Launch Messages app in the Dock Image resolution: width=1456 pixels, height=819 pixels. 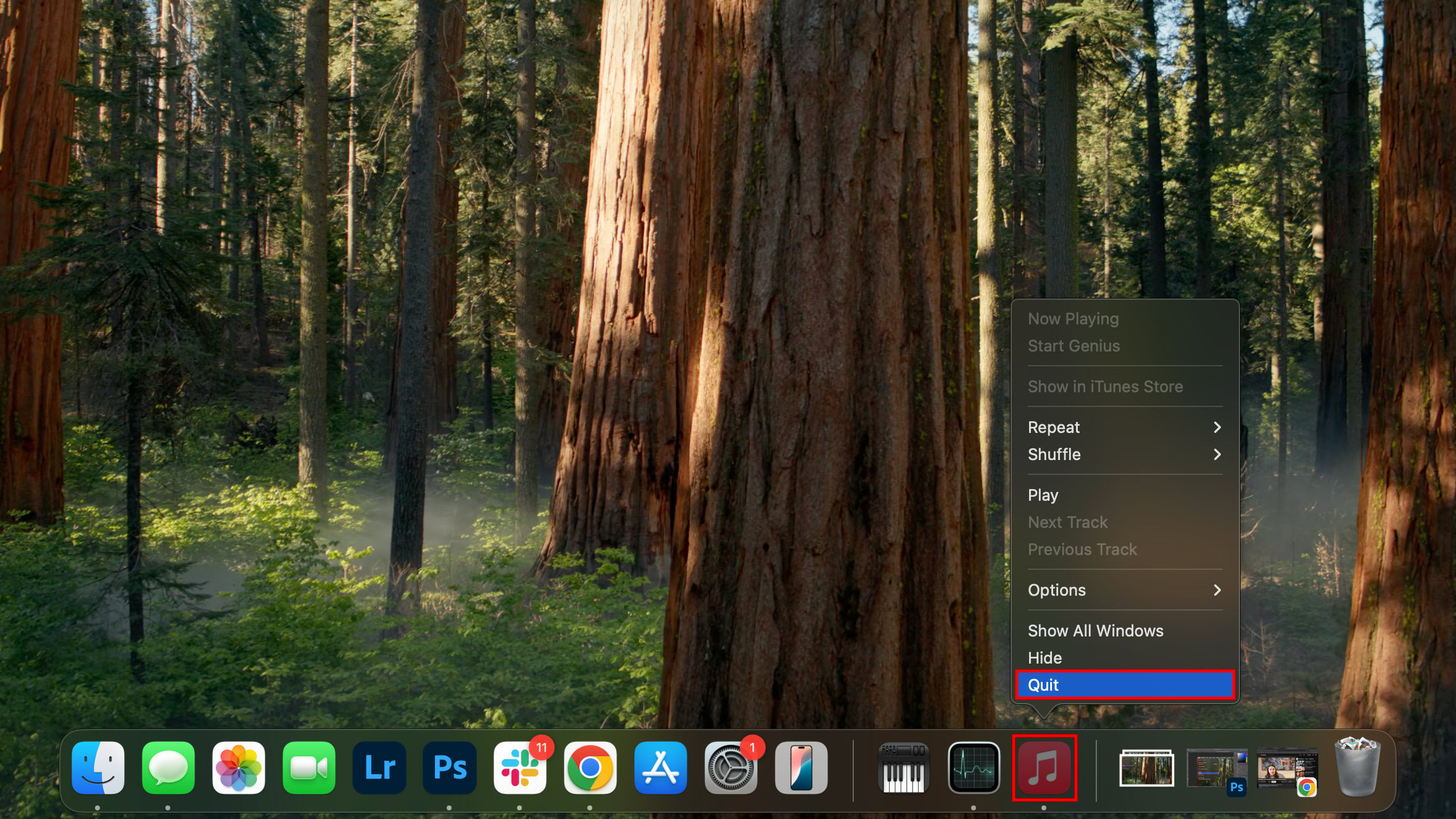(168, 768)
